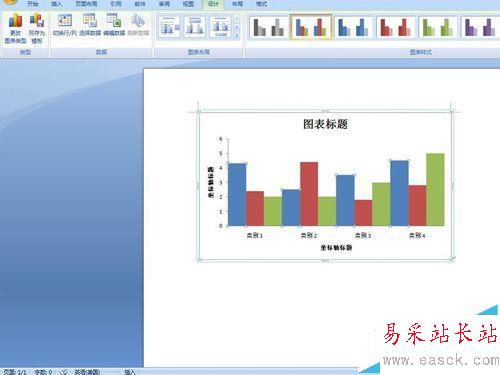Click the 类别 4 axis label
Image resolution: width=500 pixels, height=375 pixels.
coord(417,235)
